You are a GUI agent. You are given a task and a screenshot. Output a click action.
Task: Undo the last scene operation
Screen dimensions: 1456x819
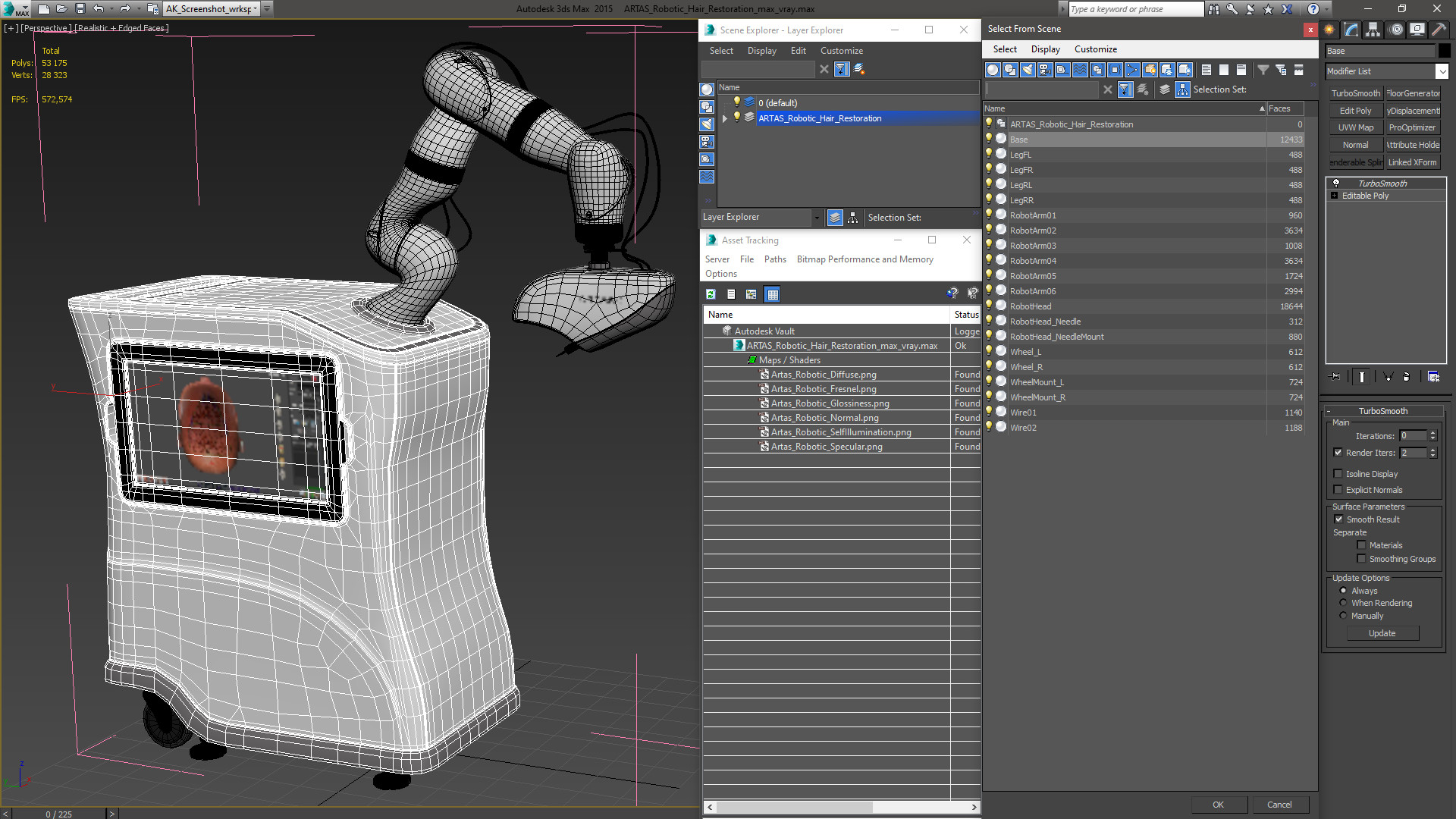pyautogui.click(x=99, y=9)
